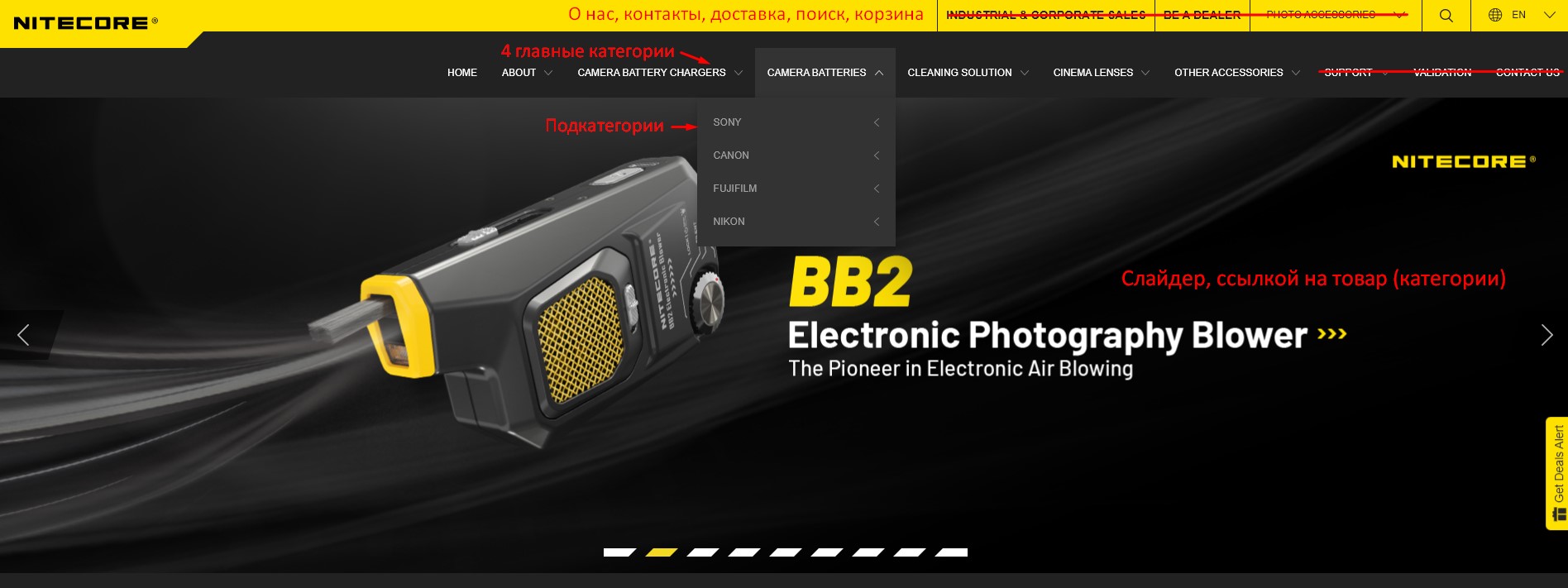The image size is (1568, 588).
Task: Open the Cleaning Solution dropdown menu
Action: [968, 73]
